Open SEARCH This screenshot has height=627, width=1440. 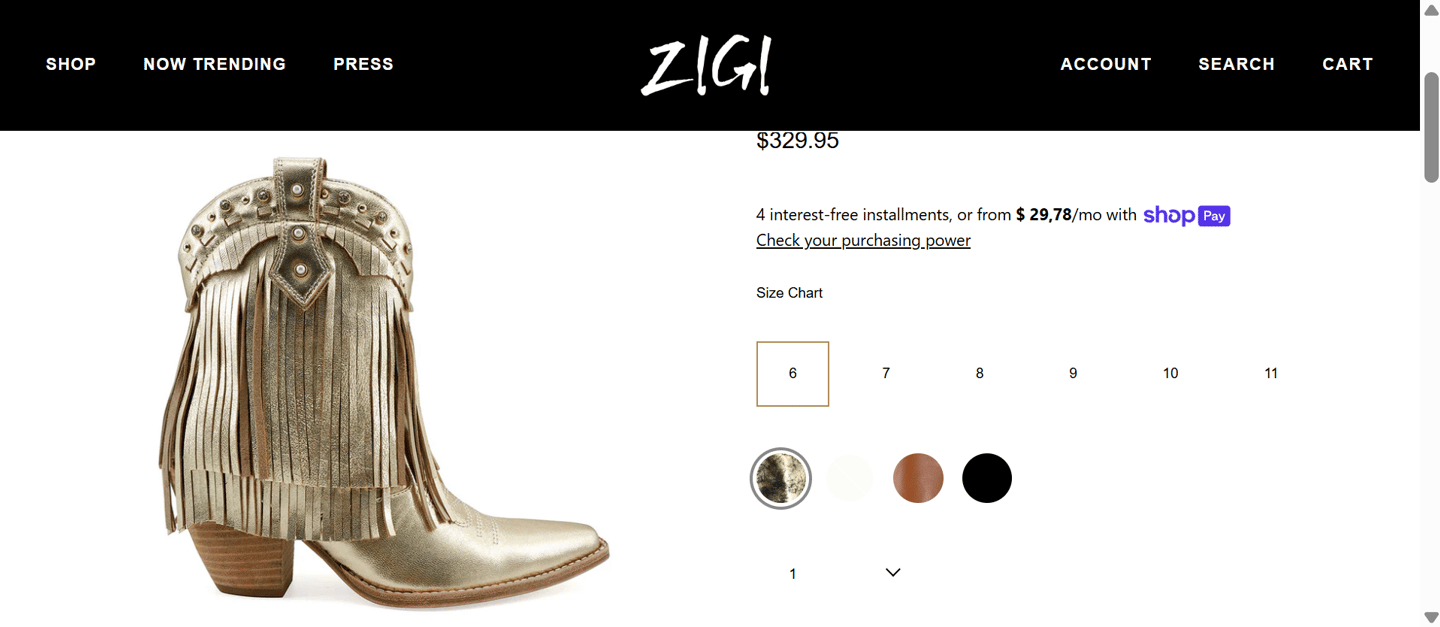click(x=1237, y=64)
